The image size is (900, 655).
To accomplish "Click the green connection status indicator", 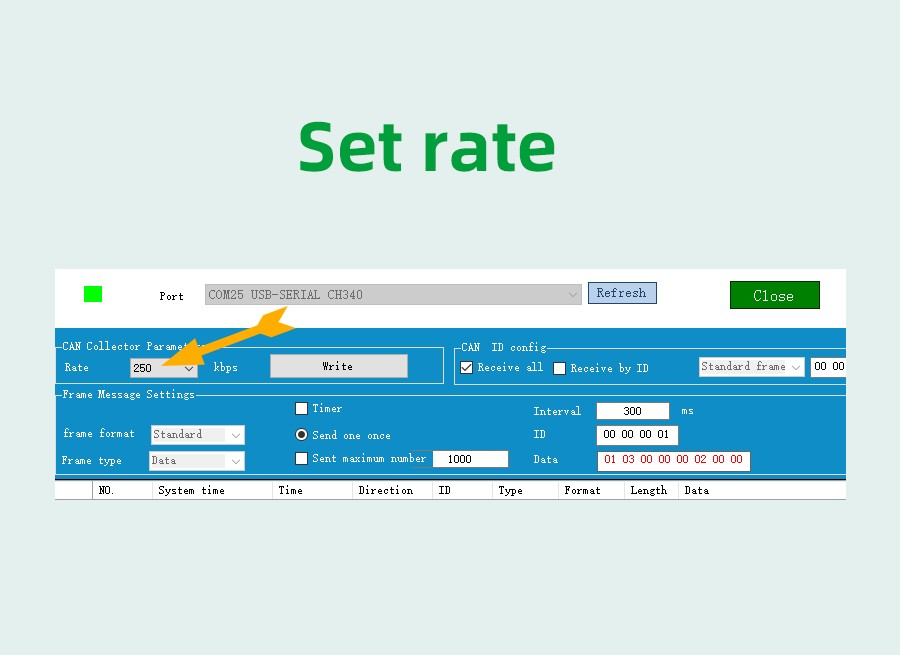I will point(93,294).
